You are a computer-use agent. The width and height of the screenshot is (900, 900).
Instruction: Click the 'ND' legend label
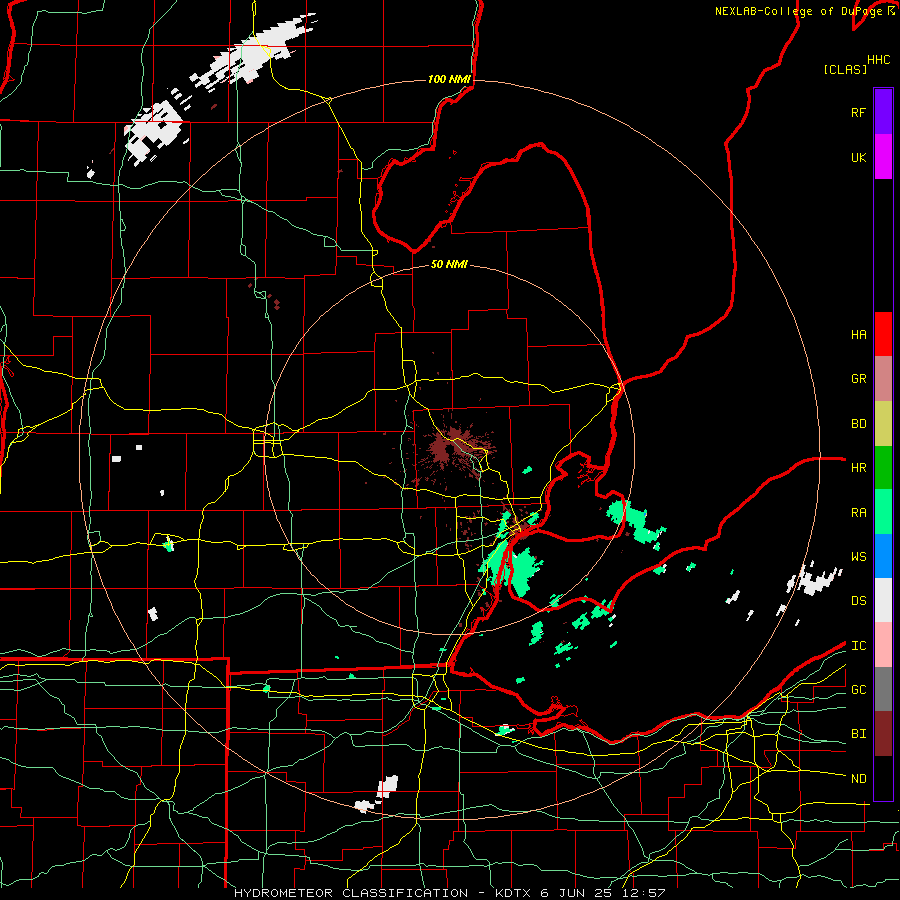point(858,779)
